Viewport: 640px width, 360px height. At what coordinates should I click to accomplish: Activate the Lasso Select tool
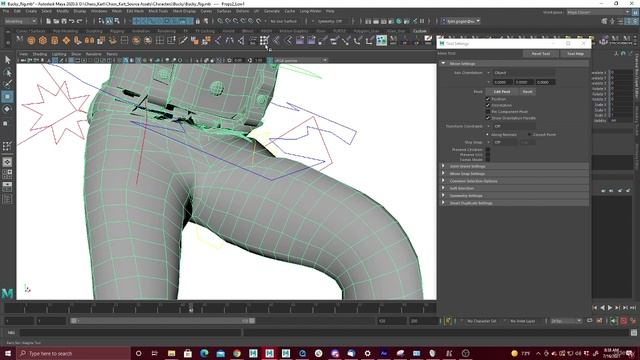tap(7, 73)
